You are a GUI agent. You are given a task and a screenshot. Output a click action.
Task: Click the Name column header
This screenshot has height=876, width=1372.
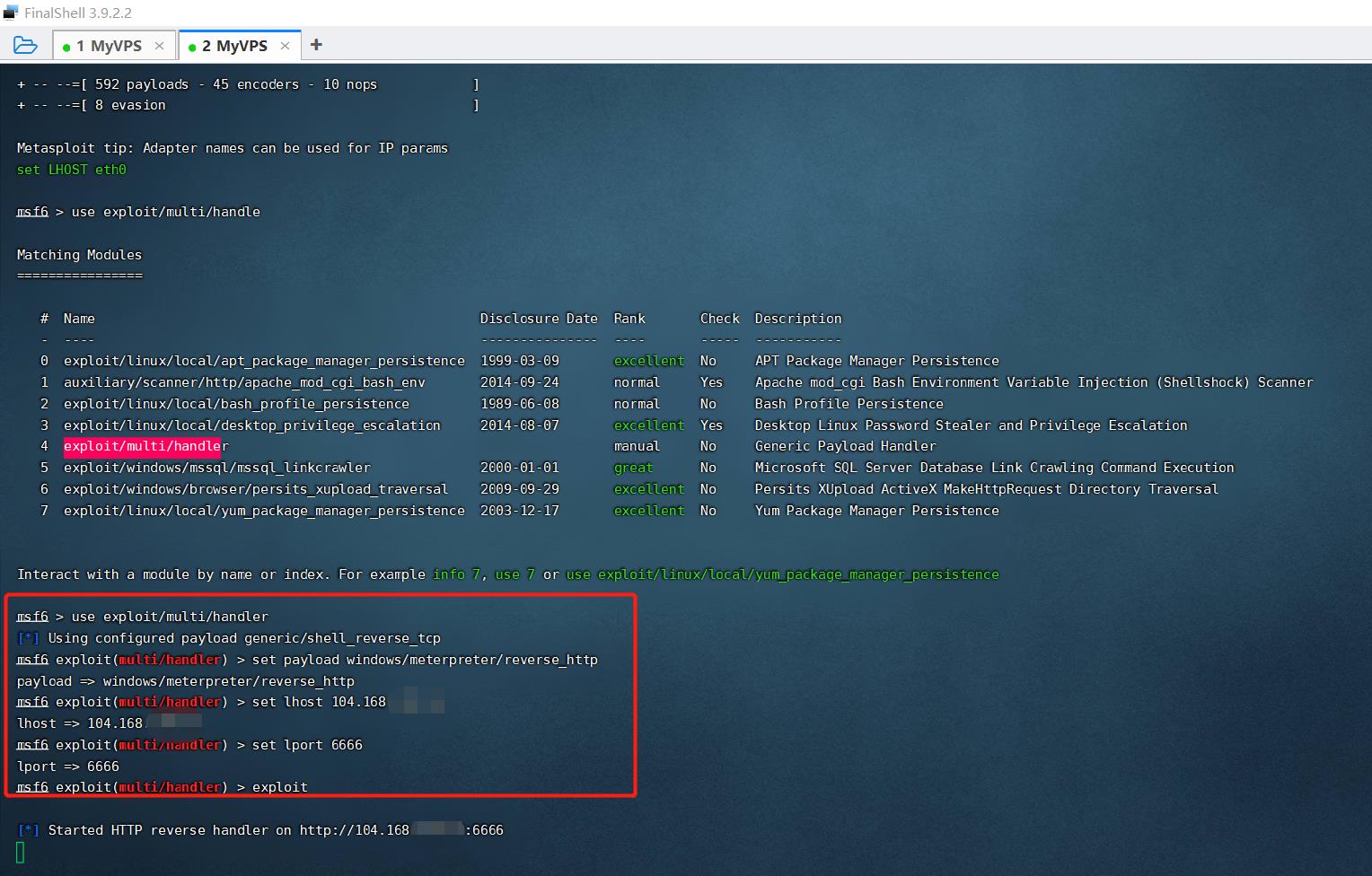click(79, 319)
